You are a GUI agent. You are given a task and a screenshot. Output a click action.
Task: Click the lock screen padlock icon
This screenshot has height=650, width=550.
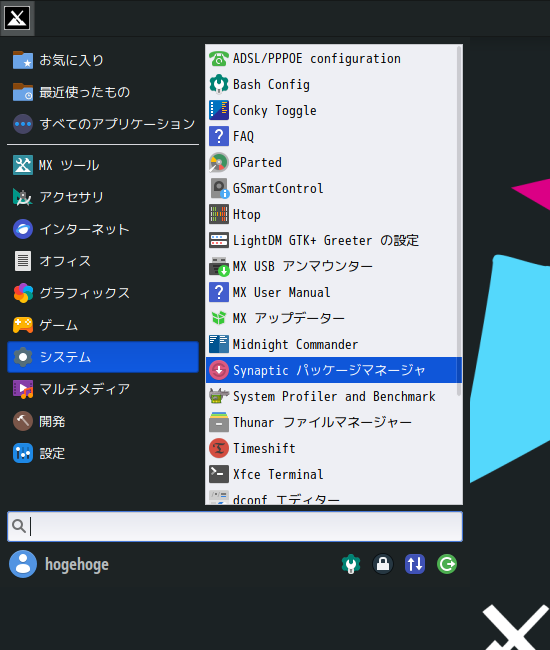pos(383,564)
